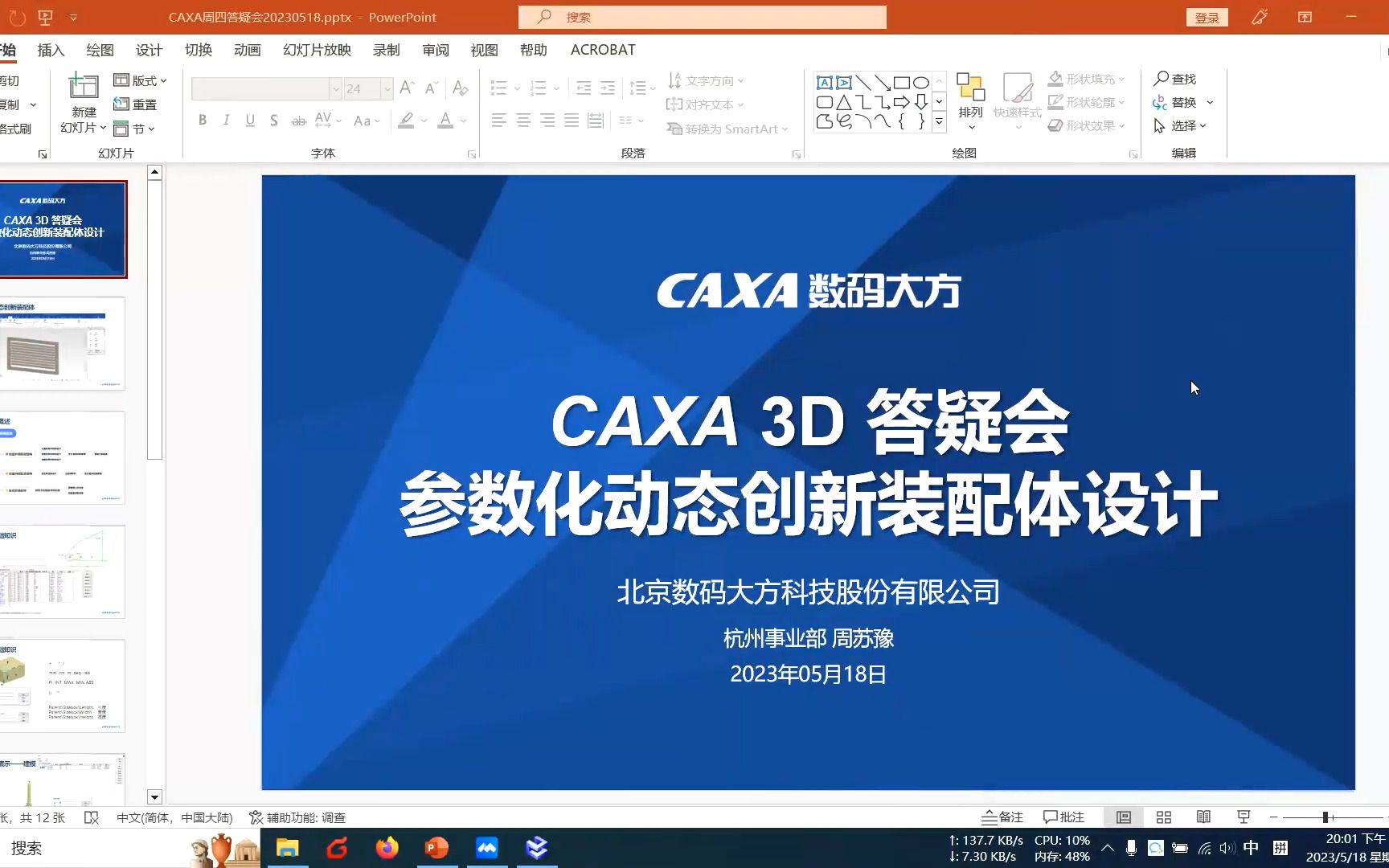Click the font color A swatch
This screenshot has width=1389, height=868.
(445, 121)
